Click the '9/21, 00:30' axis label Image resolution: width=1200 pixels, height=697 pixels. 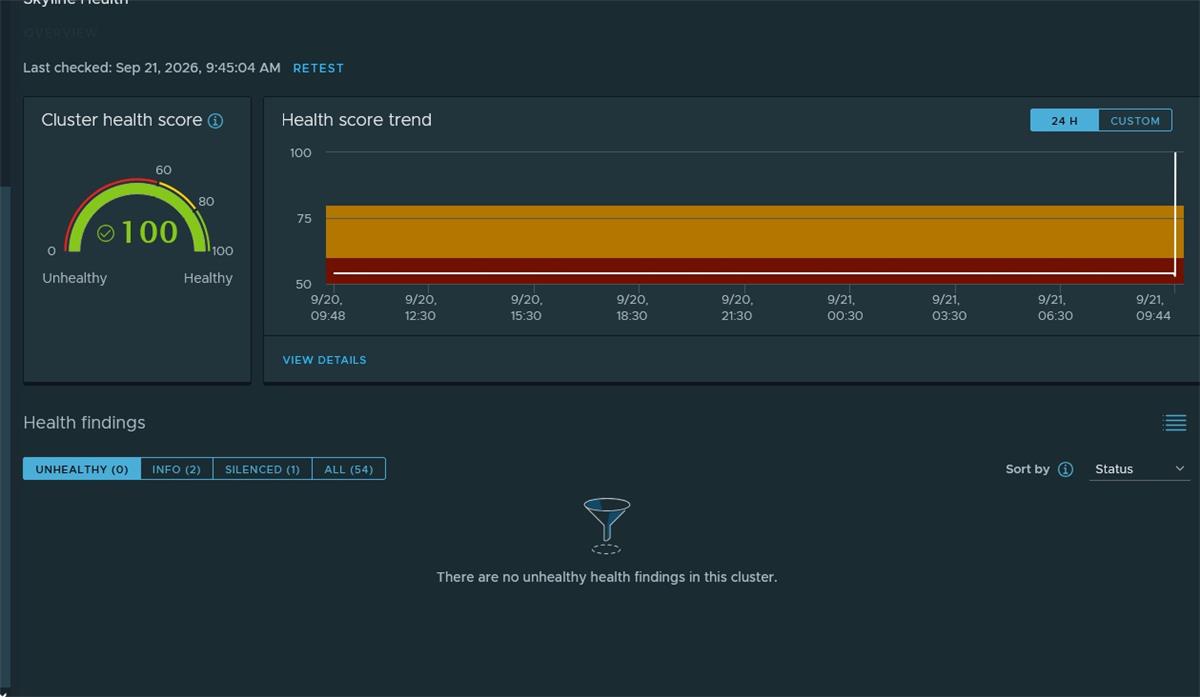pyautogui.click(x=845, y=307)
